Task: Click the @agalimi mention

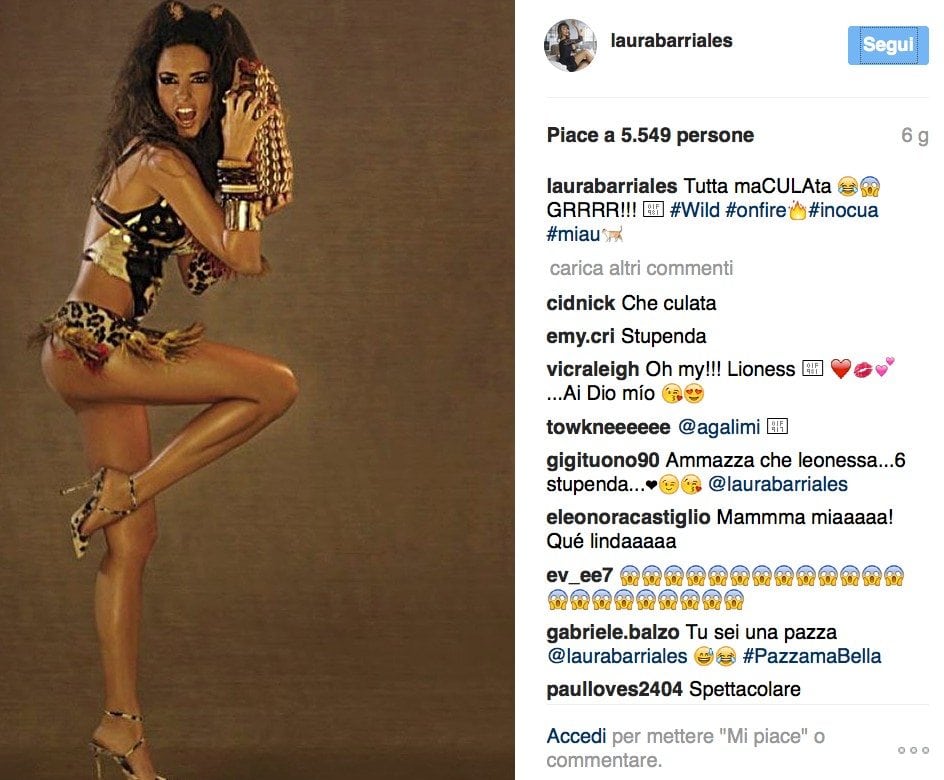Action: (719, 427)
